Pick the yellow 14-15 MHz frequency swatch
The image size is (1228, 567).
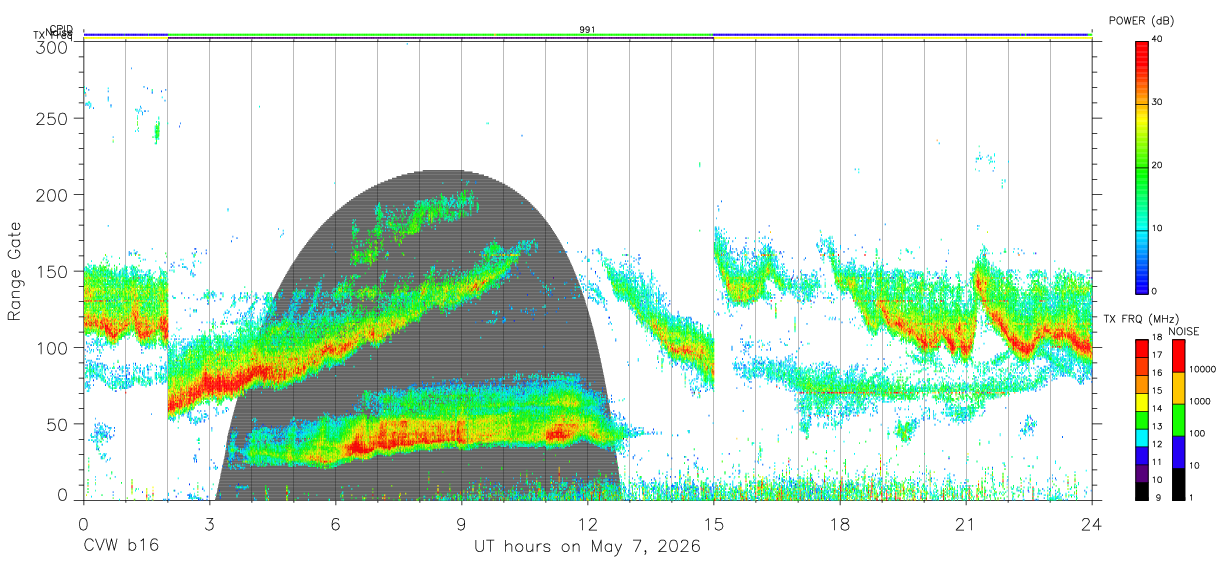click(x=1142, y=402)
